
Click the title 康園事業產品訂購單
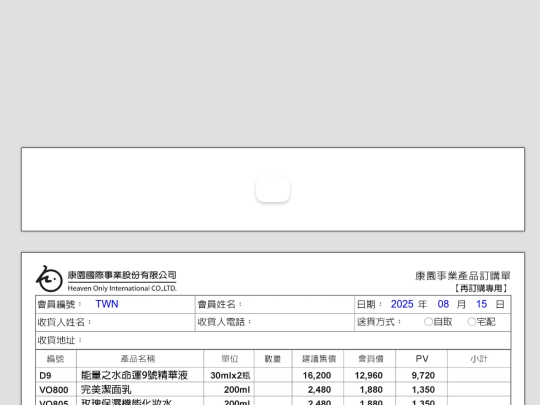coord(463,276)
